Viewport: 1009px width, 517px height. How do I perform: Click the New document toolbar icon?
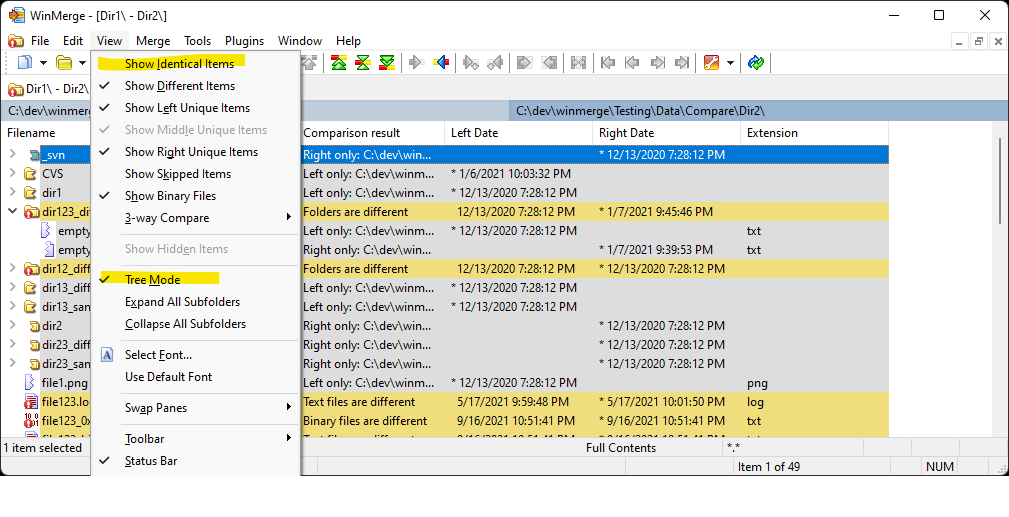click(x=25, y=62)
